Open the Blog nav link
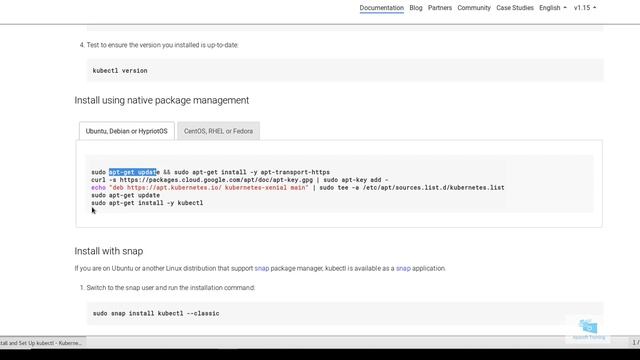This screenshot has height=360, width=640. [416, 8]
